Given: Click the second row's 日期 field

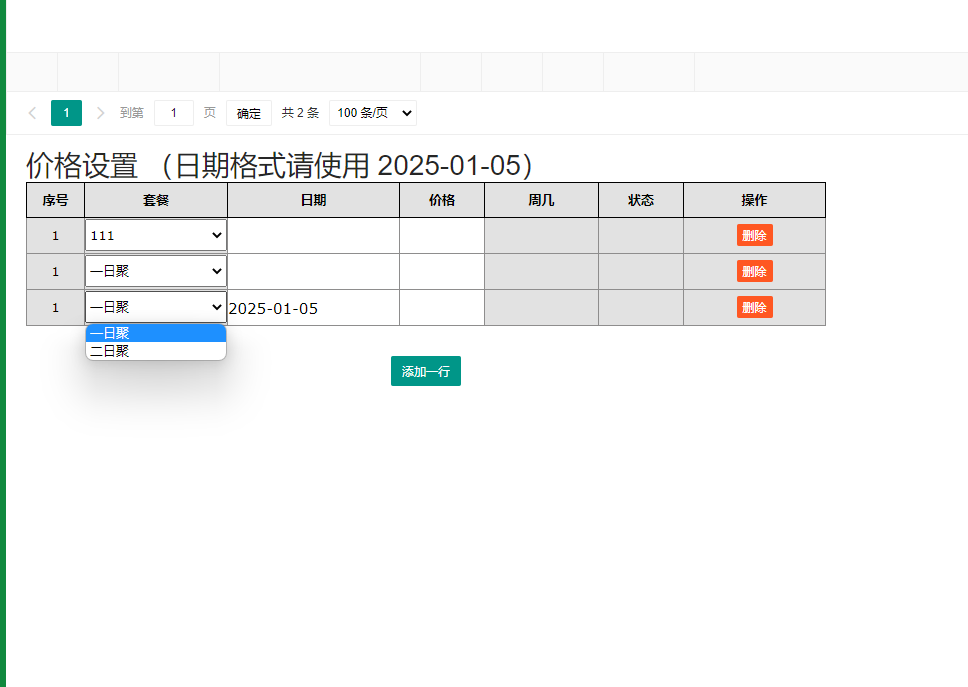Looking at the screenshot, I should 313,271.
